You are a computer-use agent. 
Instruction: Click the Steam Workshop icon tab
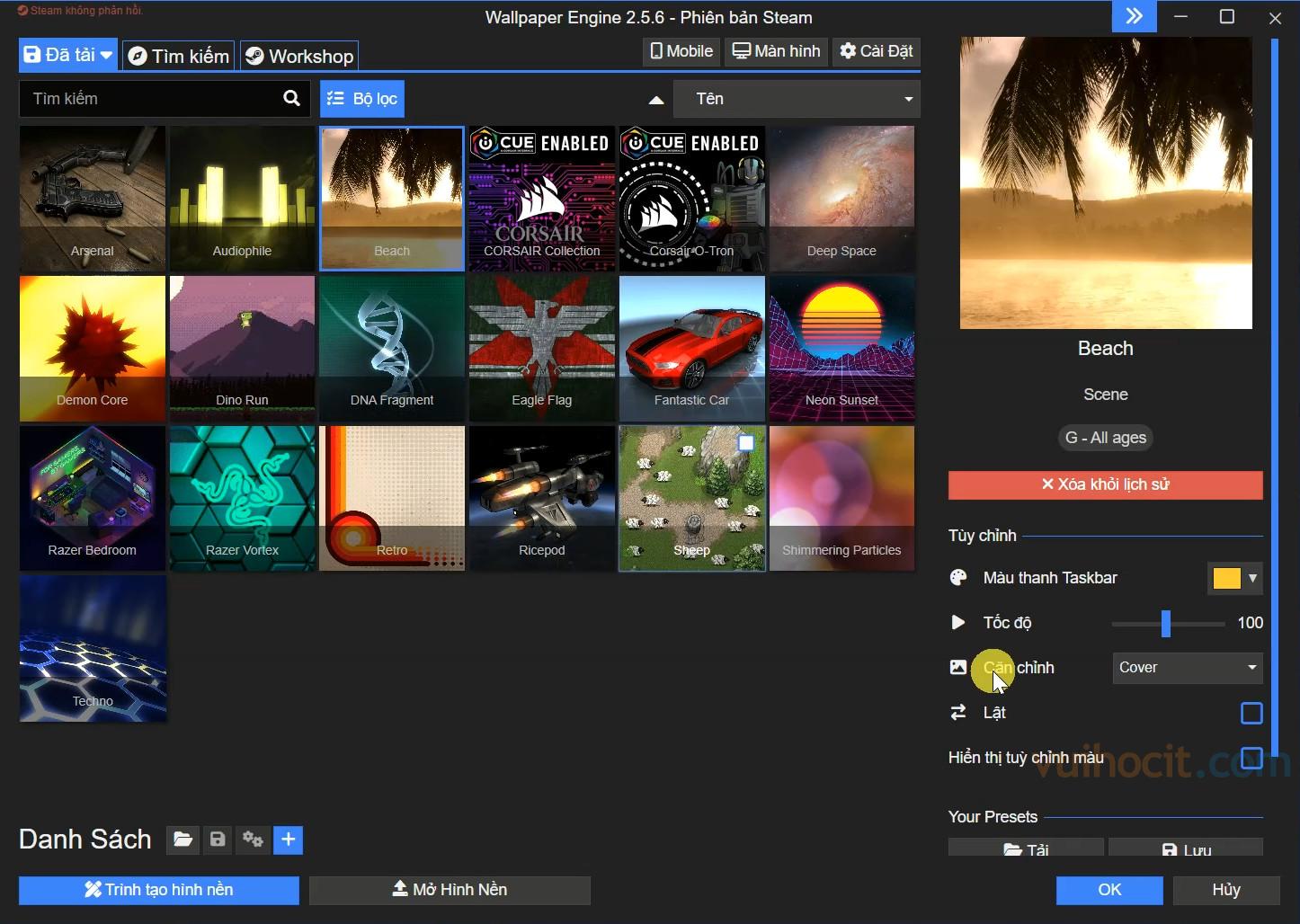(299, 56)
